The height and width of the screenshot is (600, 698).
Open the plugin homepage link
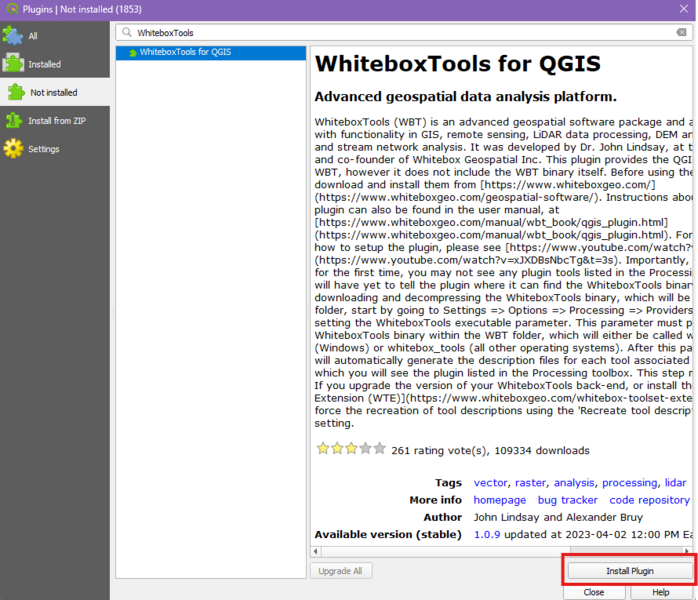pos(499,500)
